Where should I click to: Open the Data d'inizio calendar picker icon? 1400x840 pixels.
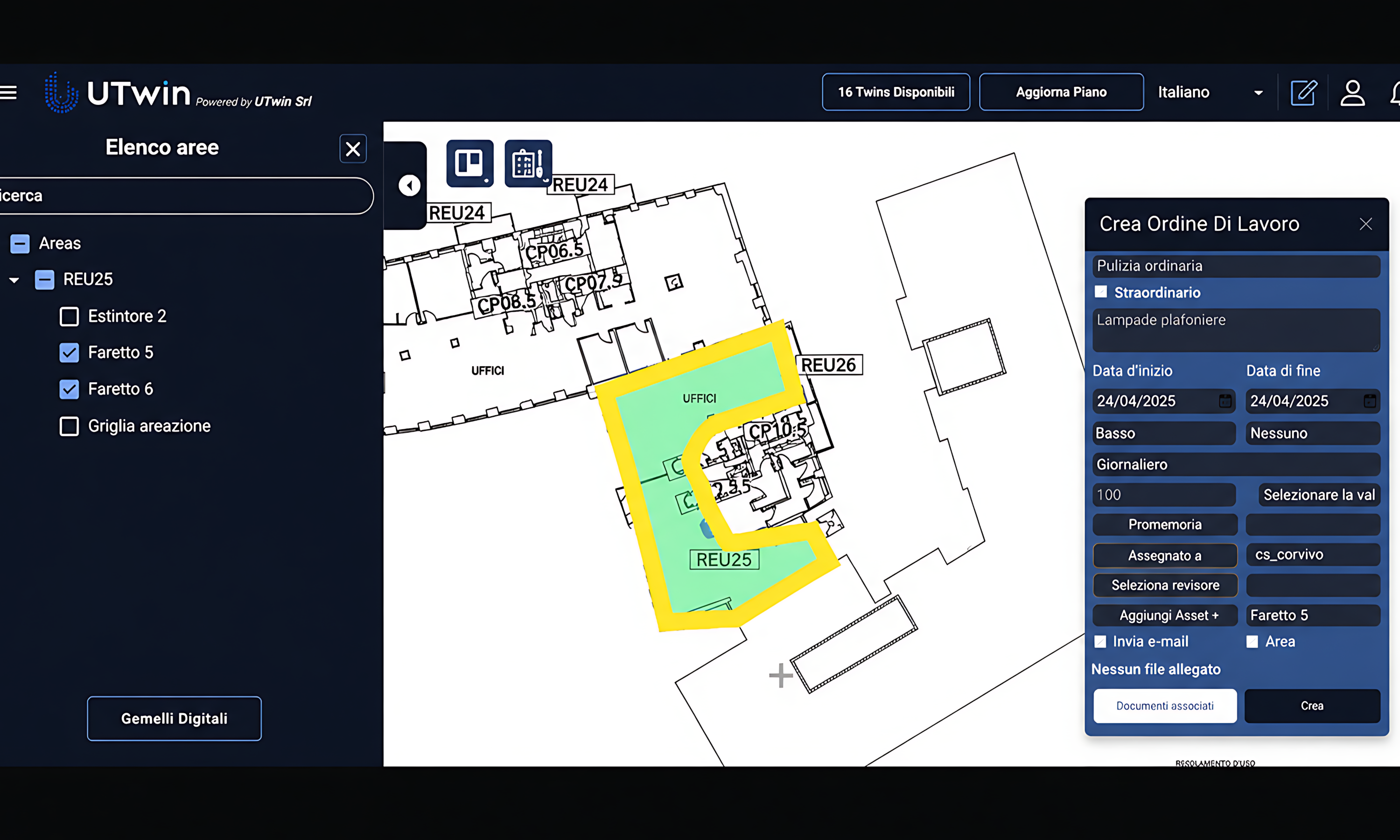pyautogui.click(x=1225, y=401)
